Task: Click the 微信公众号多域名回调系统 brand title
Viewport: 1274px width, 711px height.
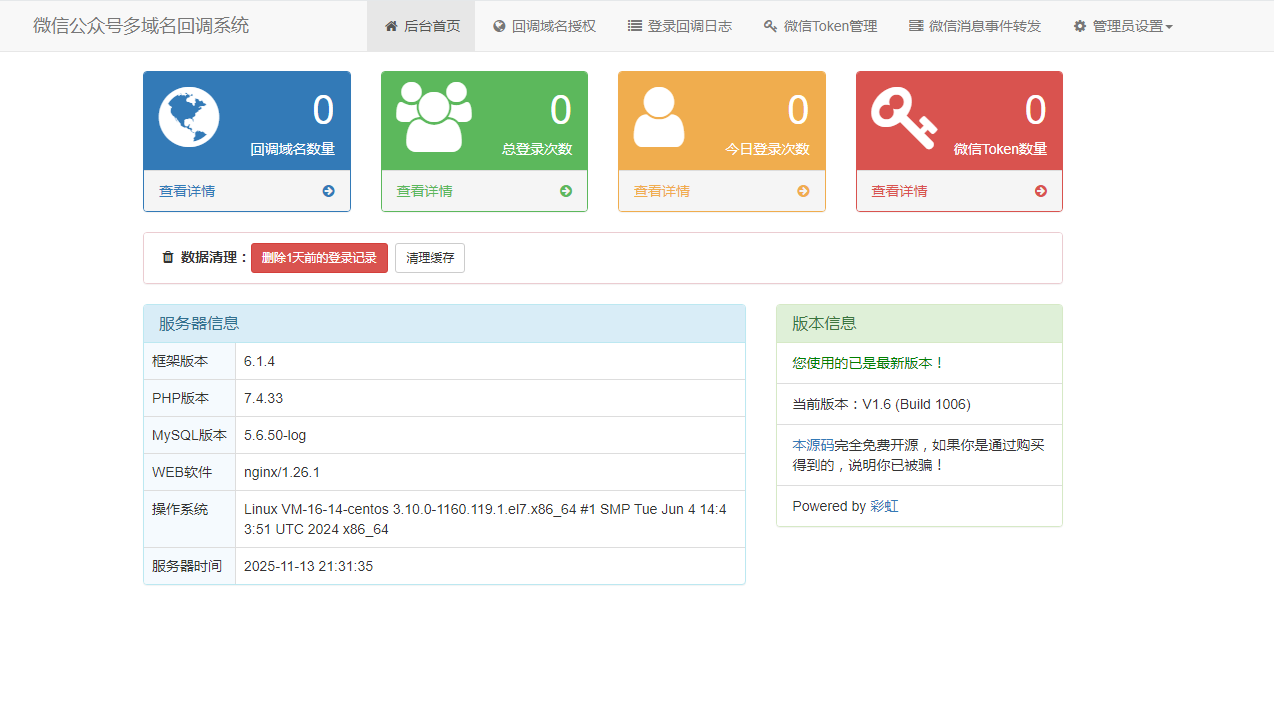Action: click(141, 26)
